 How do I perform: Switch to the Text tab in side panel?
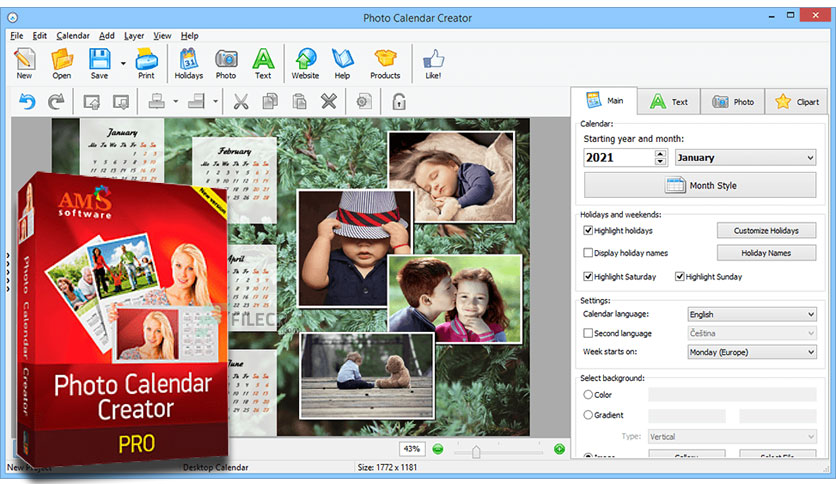click(x=669, y=102)
